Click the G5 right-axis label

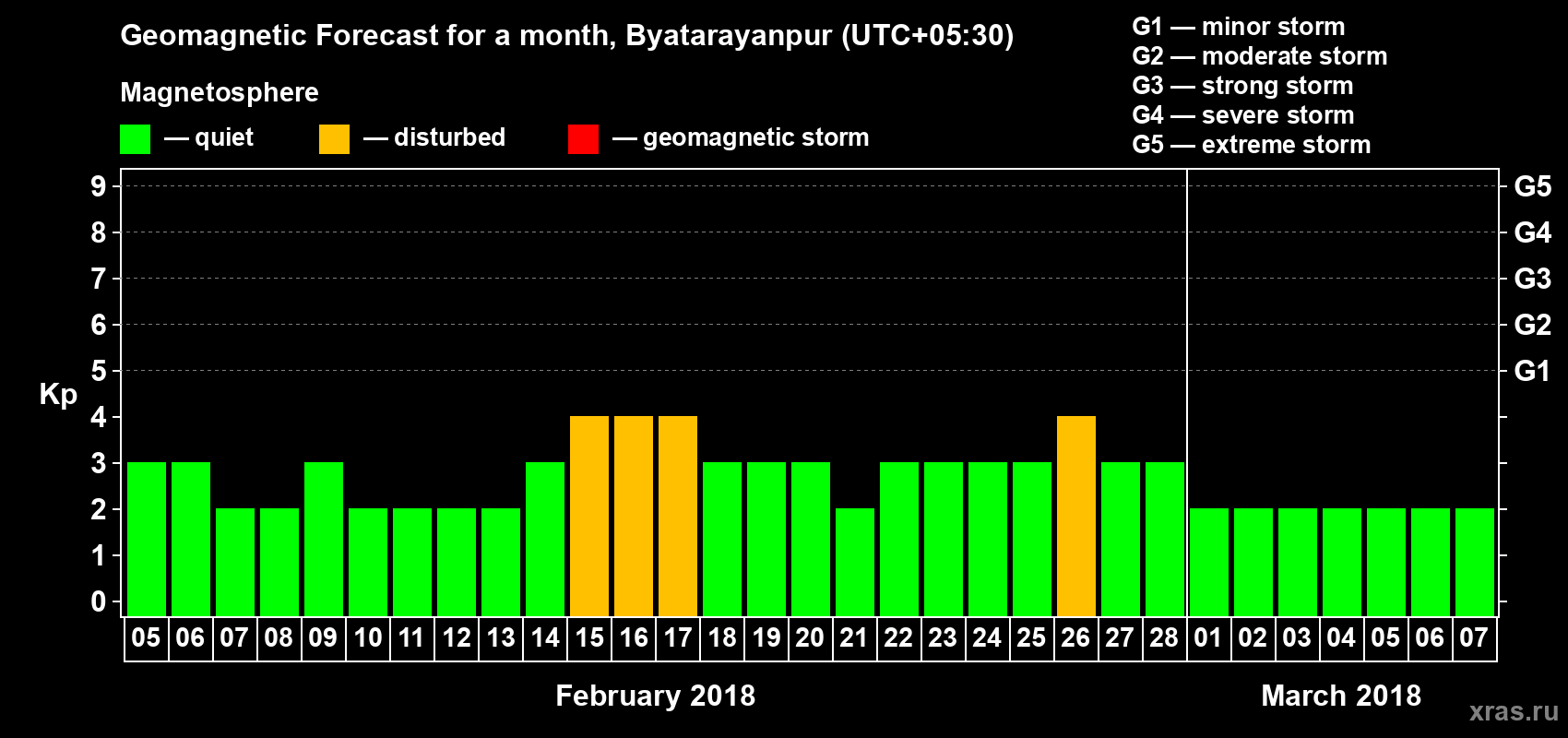[x=1533, y=186]
